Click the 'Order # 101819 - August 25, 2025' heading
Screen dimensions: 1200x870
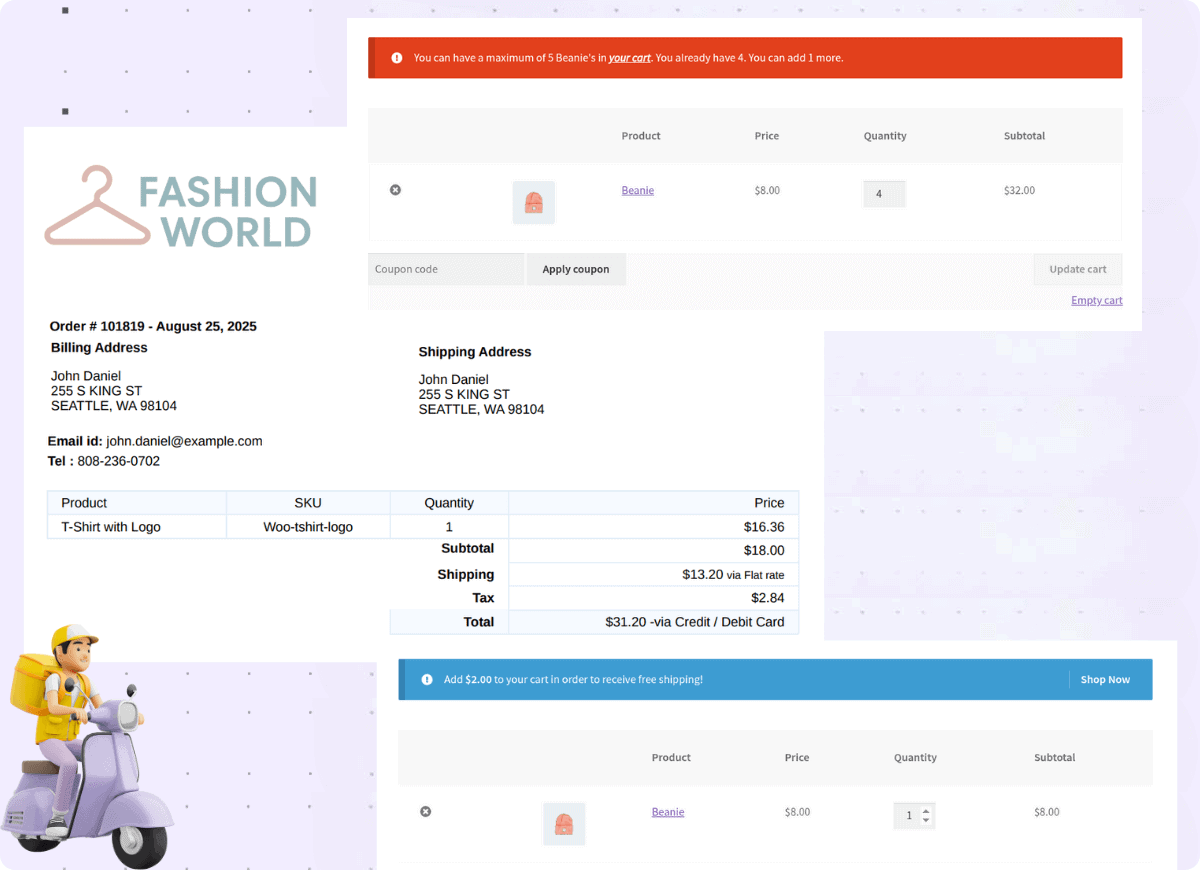[x=153, y=327]
